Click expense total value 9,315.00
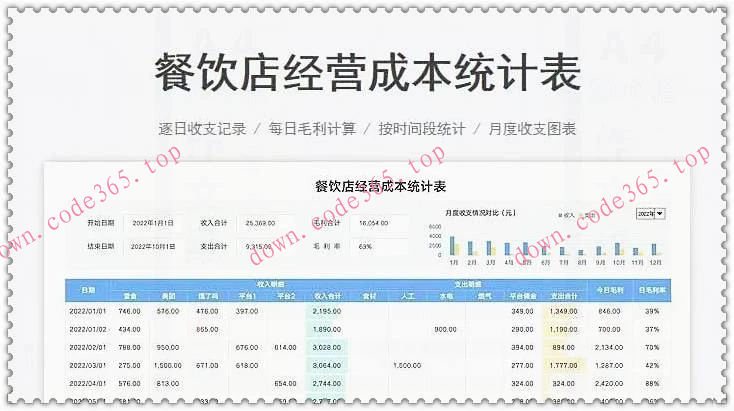The image size is (734, 411). click(258, 246)
